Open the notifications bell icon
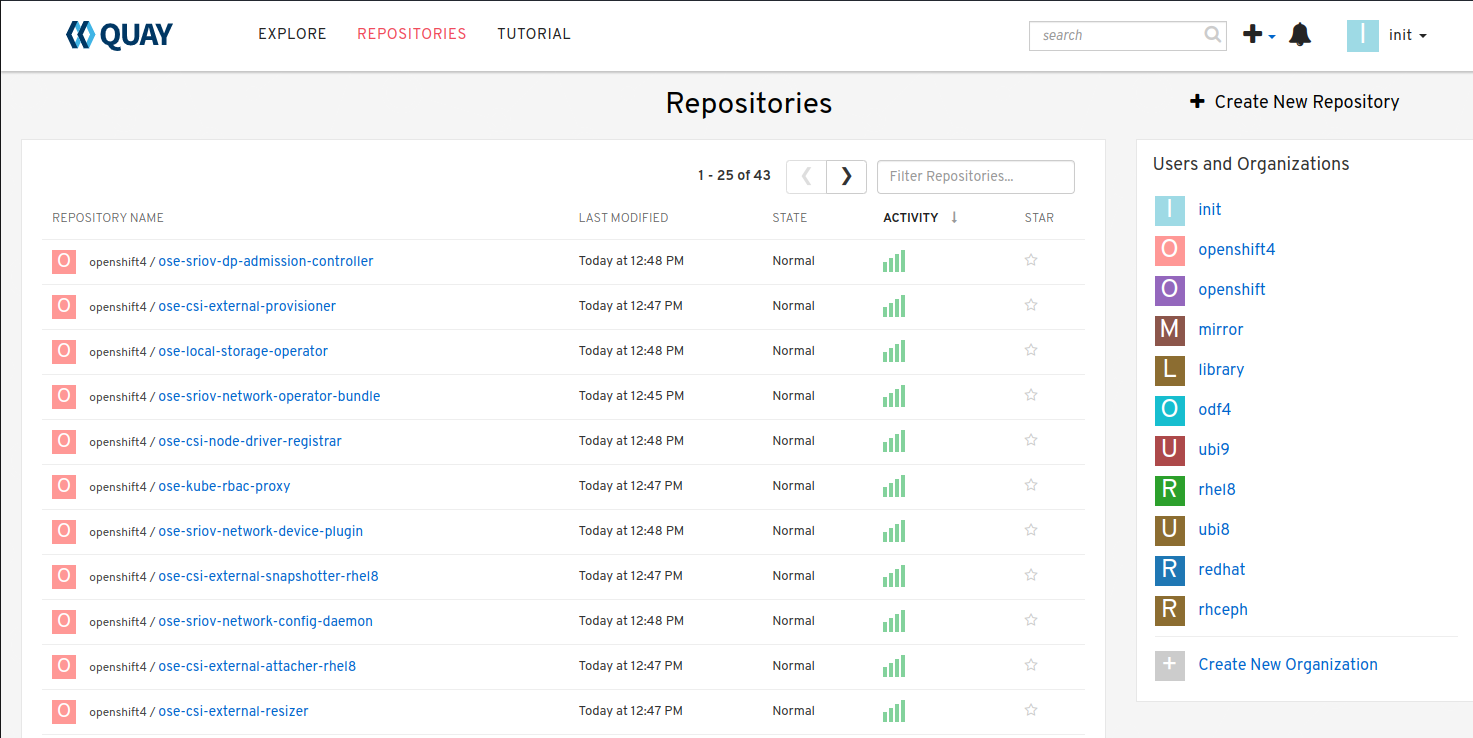The image size is (1473, 738). [x=1300, y=35]
